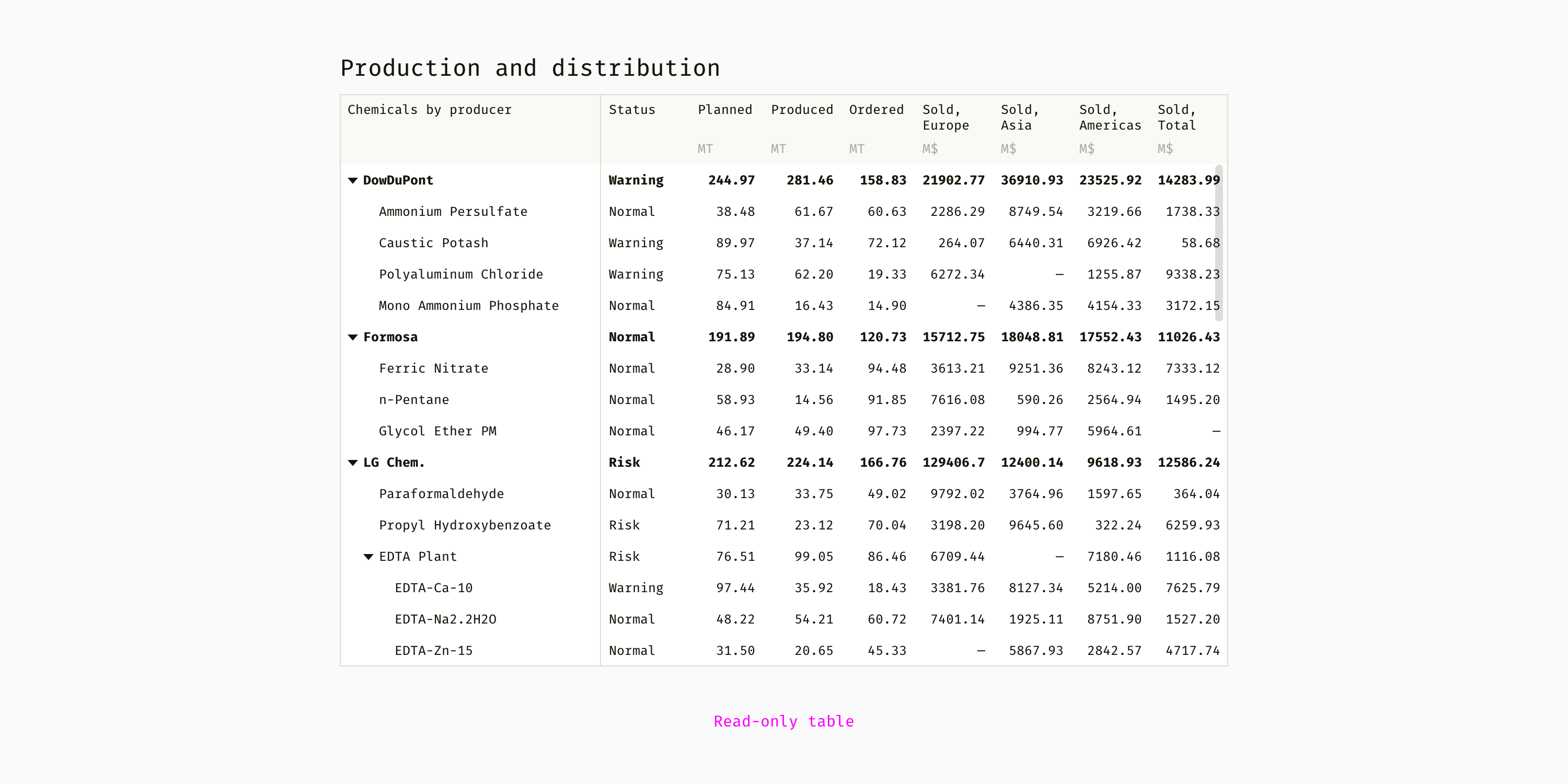The image size is (1568, 784).
Task: Click the Status column header
Action: pyautogui.click(x=632, y=110)
